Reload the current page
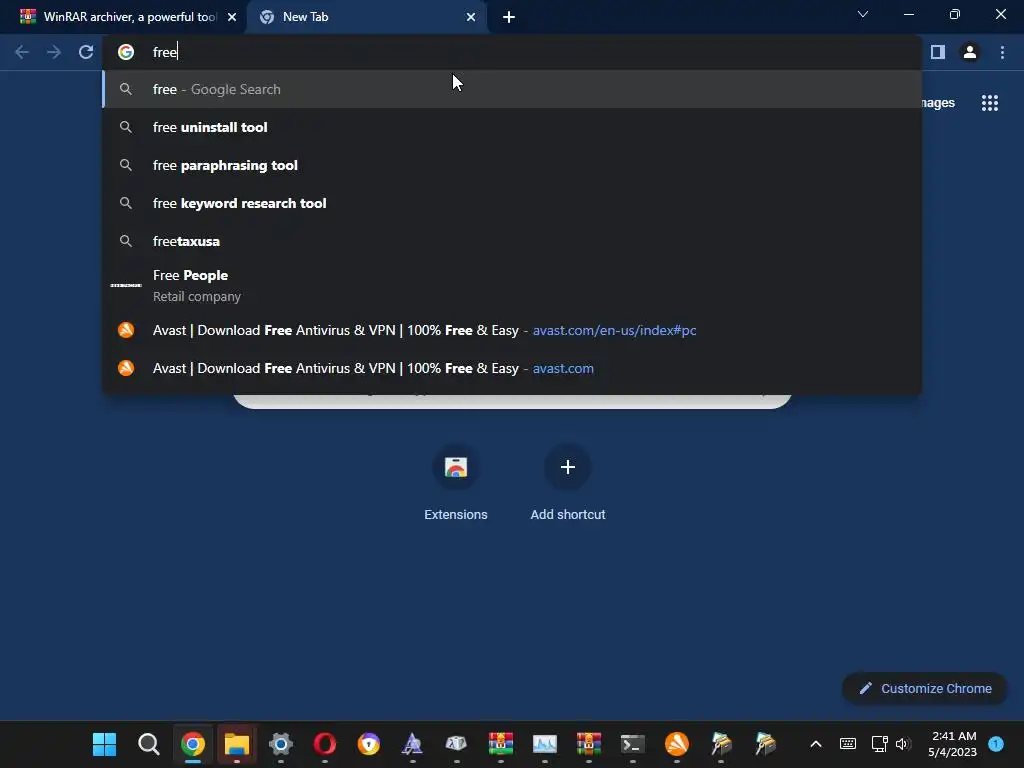 [86, 52]
